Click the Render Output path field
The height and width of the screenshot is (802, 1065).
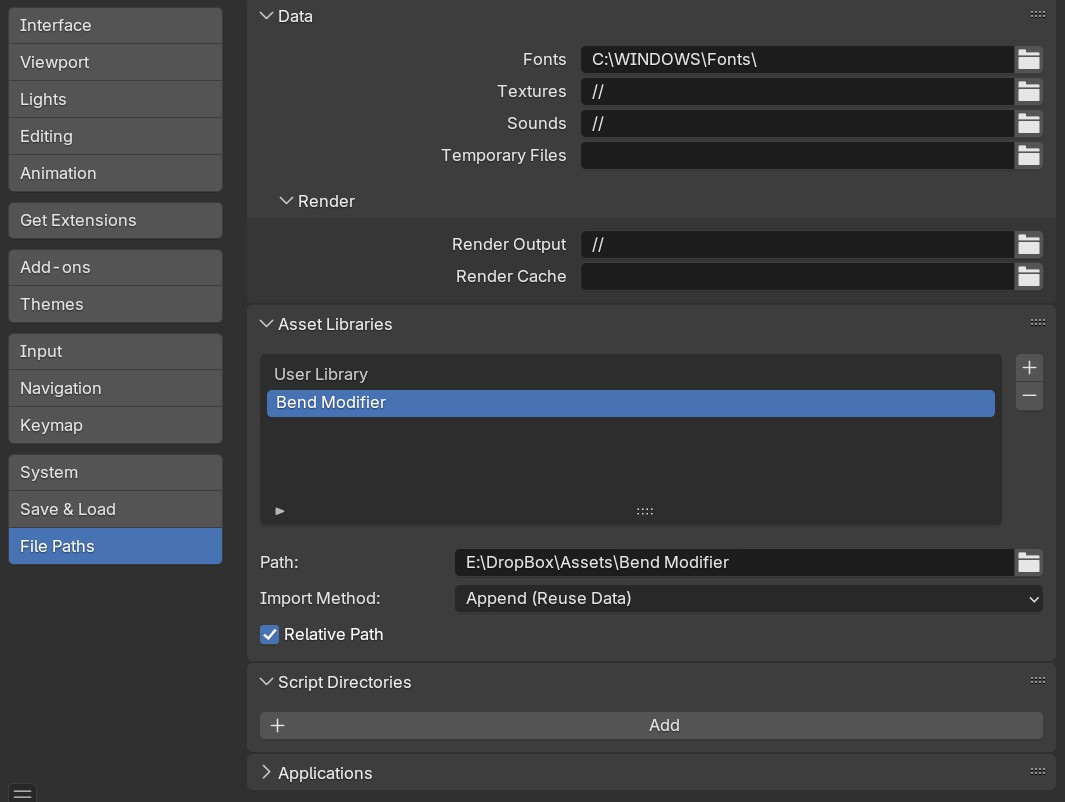(x=797, y=244)
